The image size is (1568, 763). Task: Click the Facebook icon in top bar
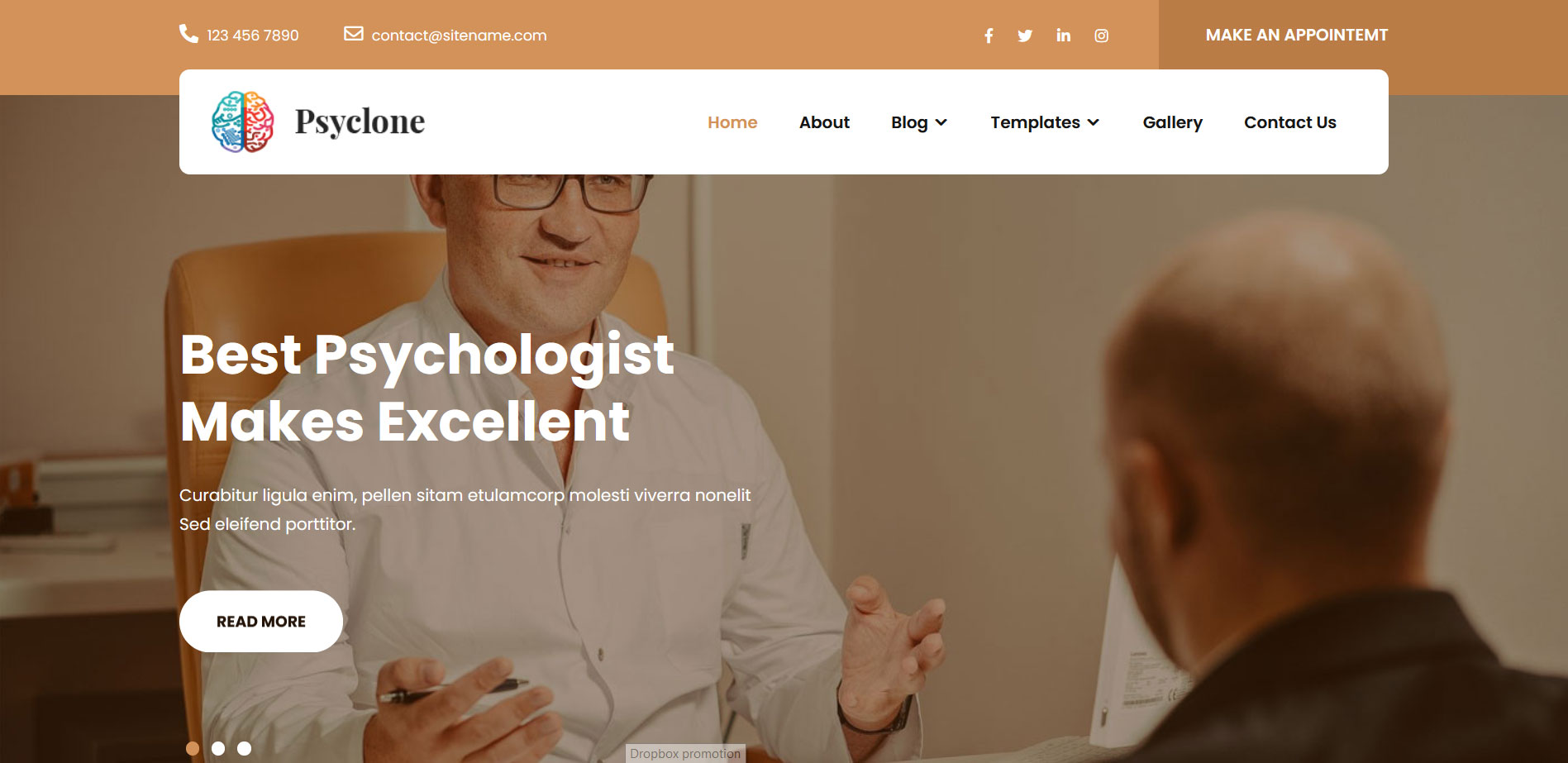click(x=989, y=36)
